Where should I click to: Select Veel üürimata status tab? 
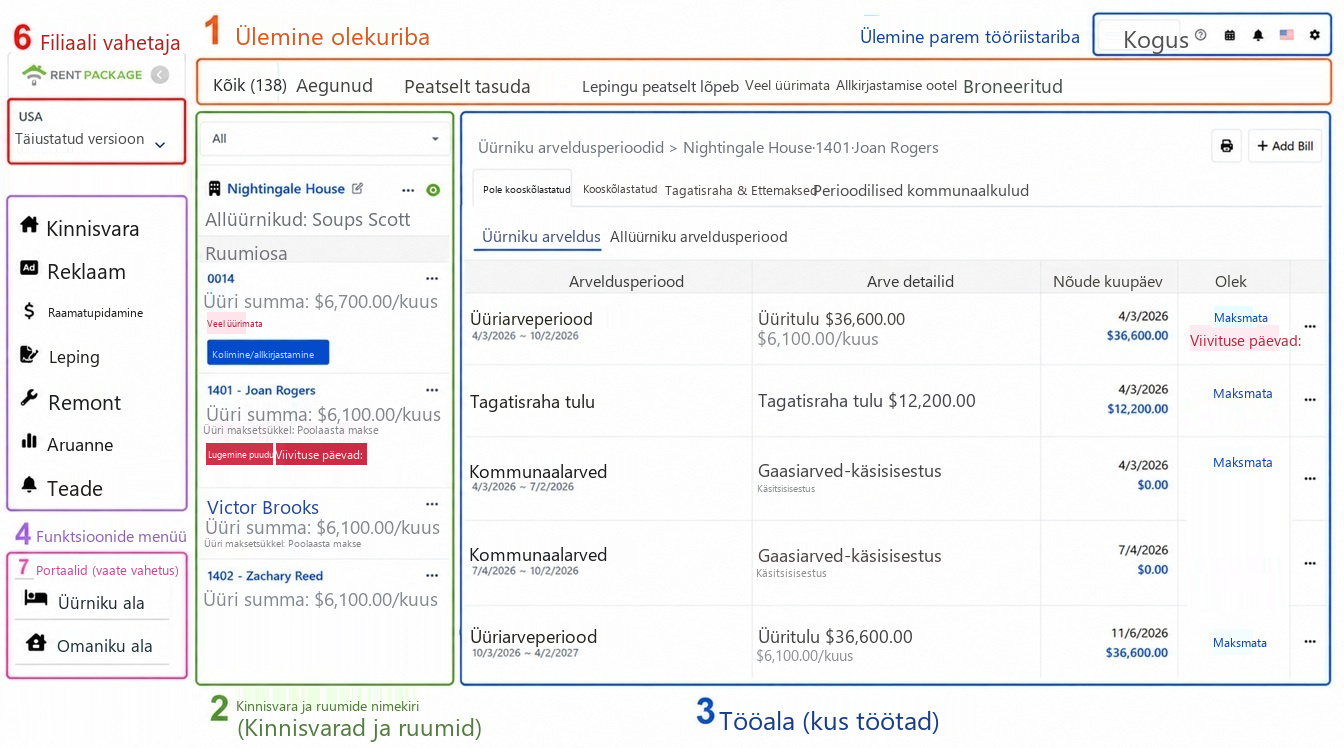point(787,86)
